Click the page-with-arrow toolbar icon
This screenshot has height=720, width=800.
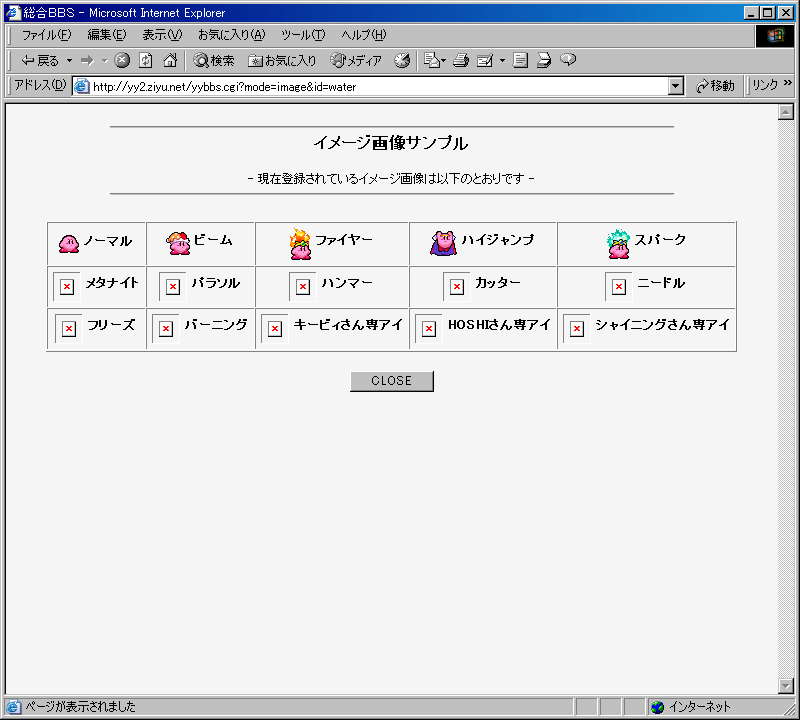[x=544, y=60]
